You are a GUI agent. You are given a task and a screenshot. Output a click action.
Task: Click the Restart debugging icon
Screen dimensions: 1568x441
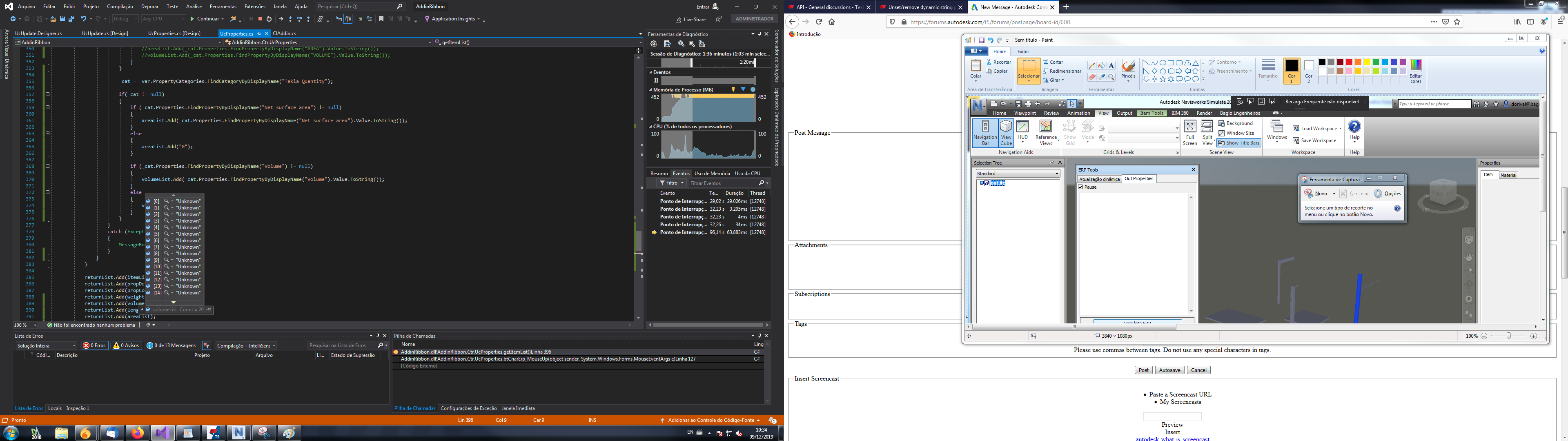269,19
